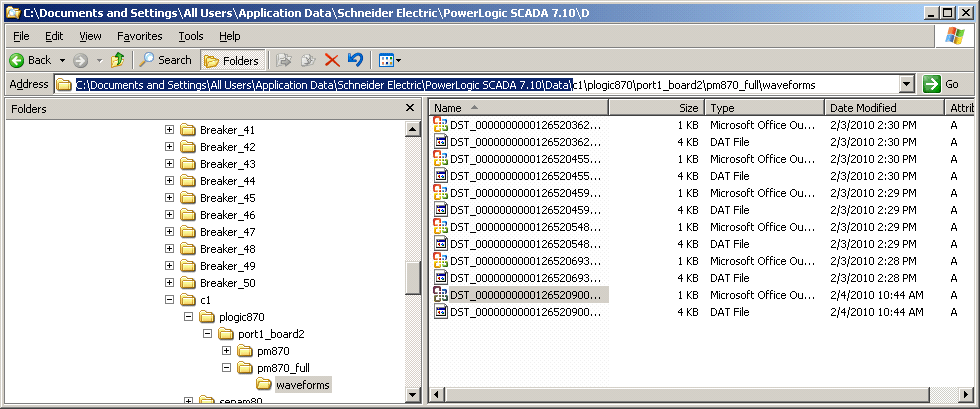The image size is (980, 409).
Task: Select the Breaker_49 folder in tree
Action: [228, 266]
